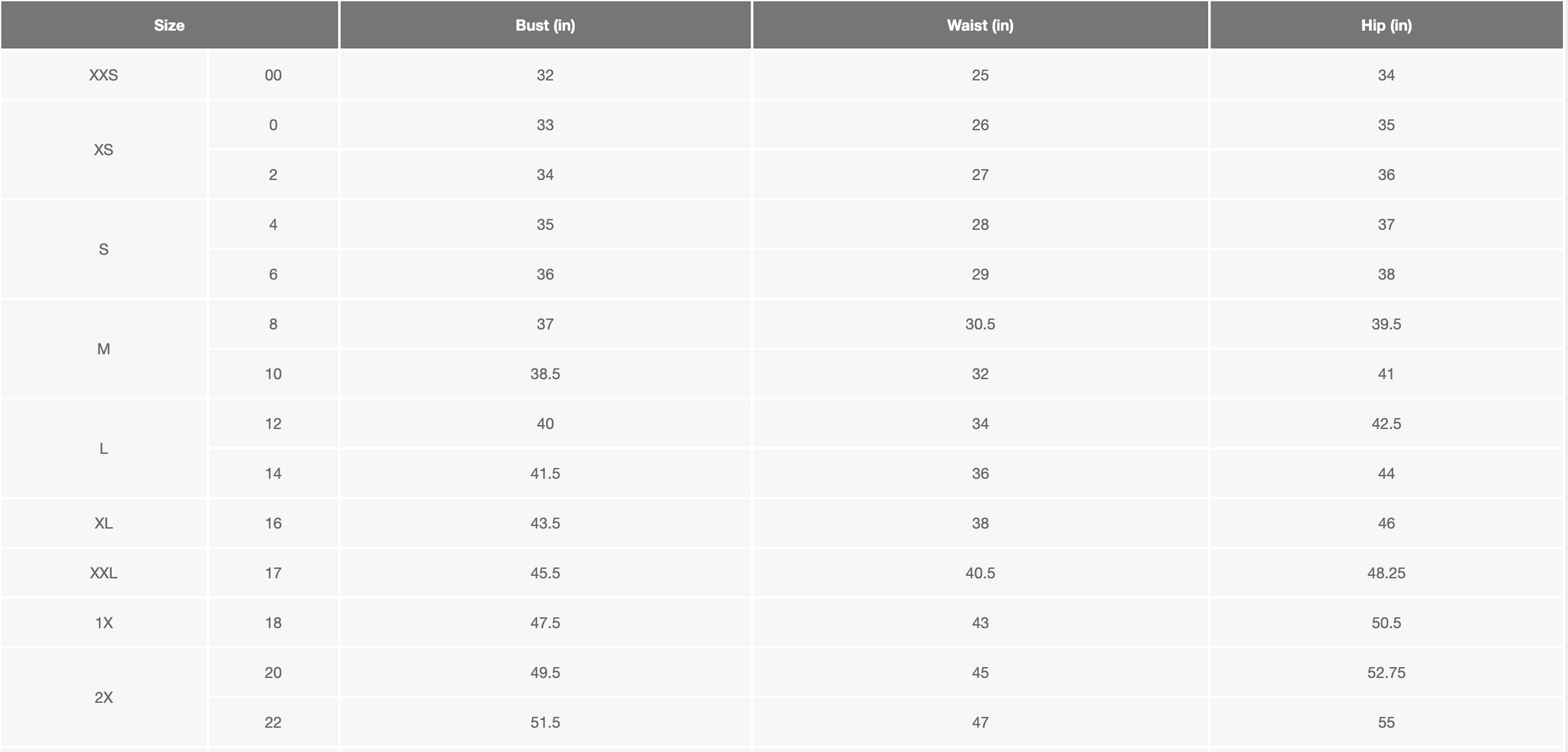
Task: Click hip value 39.5
Action: click(x=1387, y=324)
